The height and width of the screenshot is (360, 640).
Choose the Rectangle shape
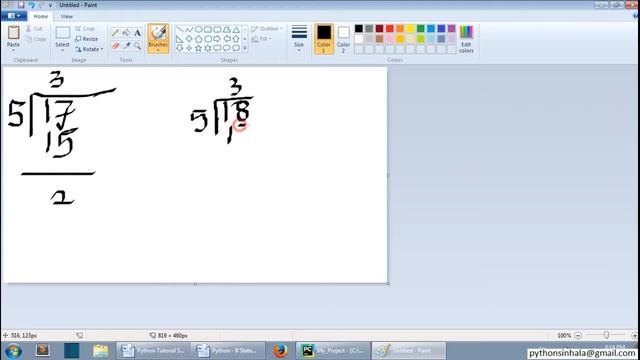[x=208, y=29]
